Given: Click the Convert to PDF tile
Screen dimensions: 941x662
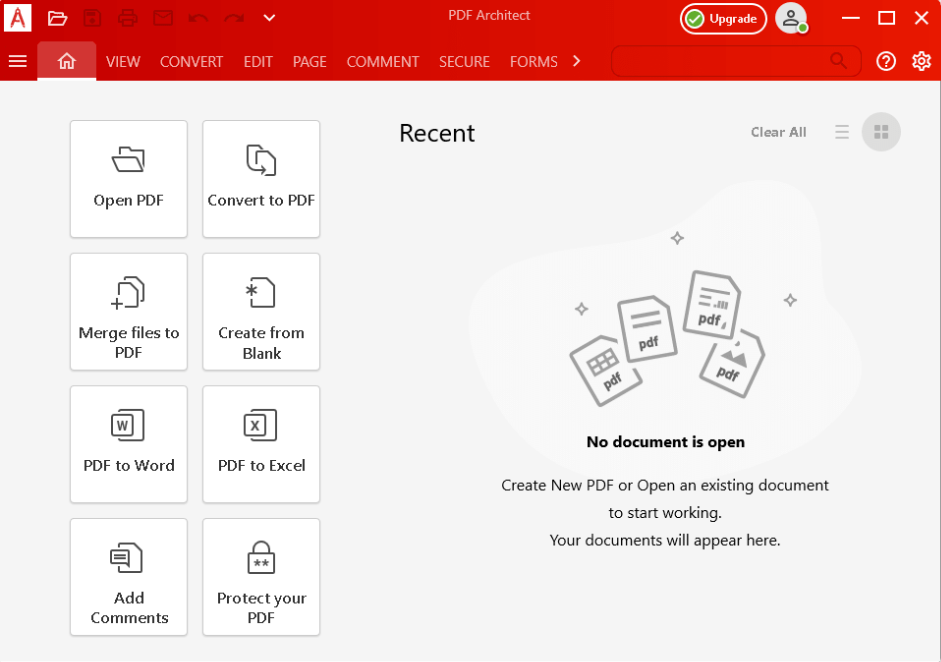Looking at the screenshot, I should click(261, 179).
